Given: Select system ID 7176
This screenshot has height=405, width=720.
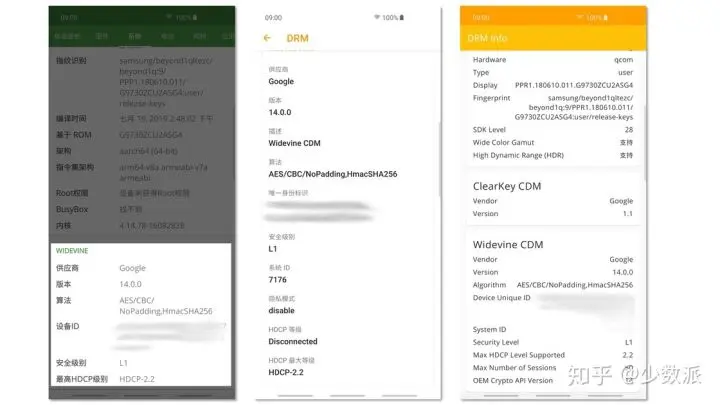Looking at the screenshot, I should [277, 280].
